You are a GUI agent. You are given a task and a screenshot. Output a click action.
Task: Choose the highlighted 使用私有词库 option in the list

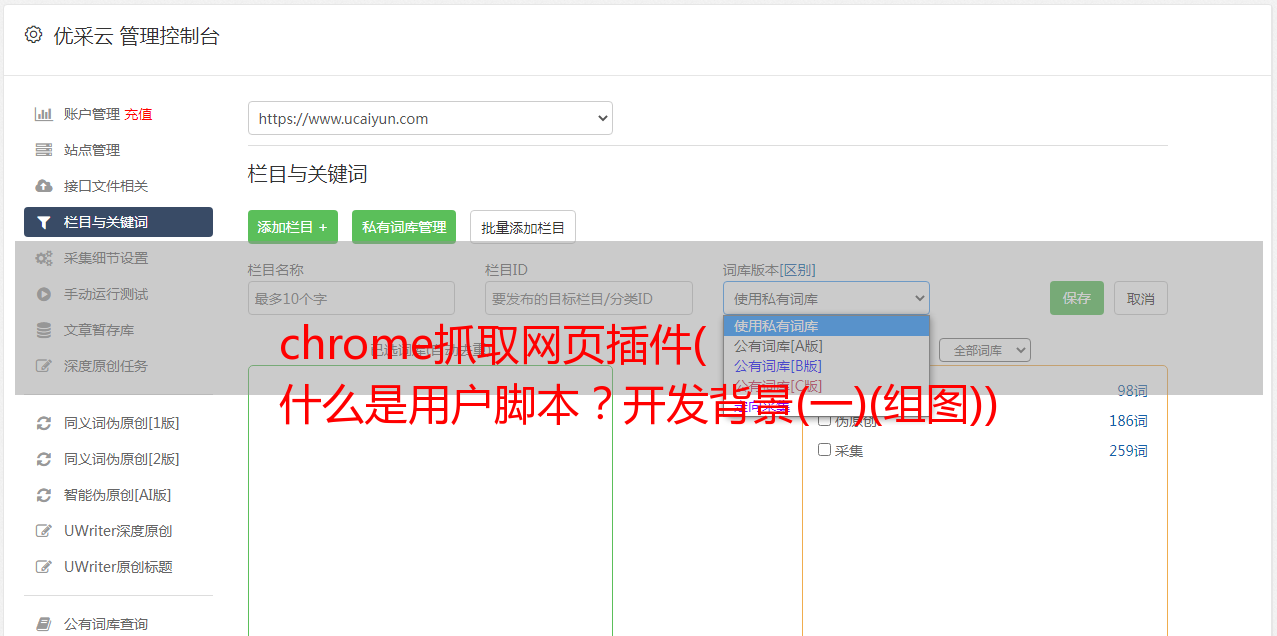[826, 326]
